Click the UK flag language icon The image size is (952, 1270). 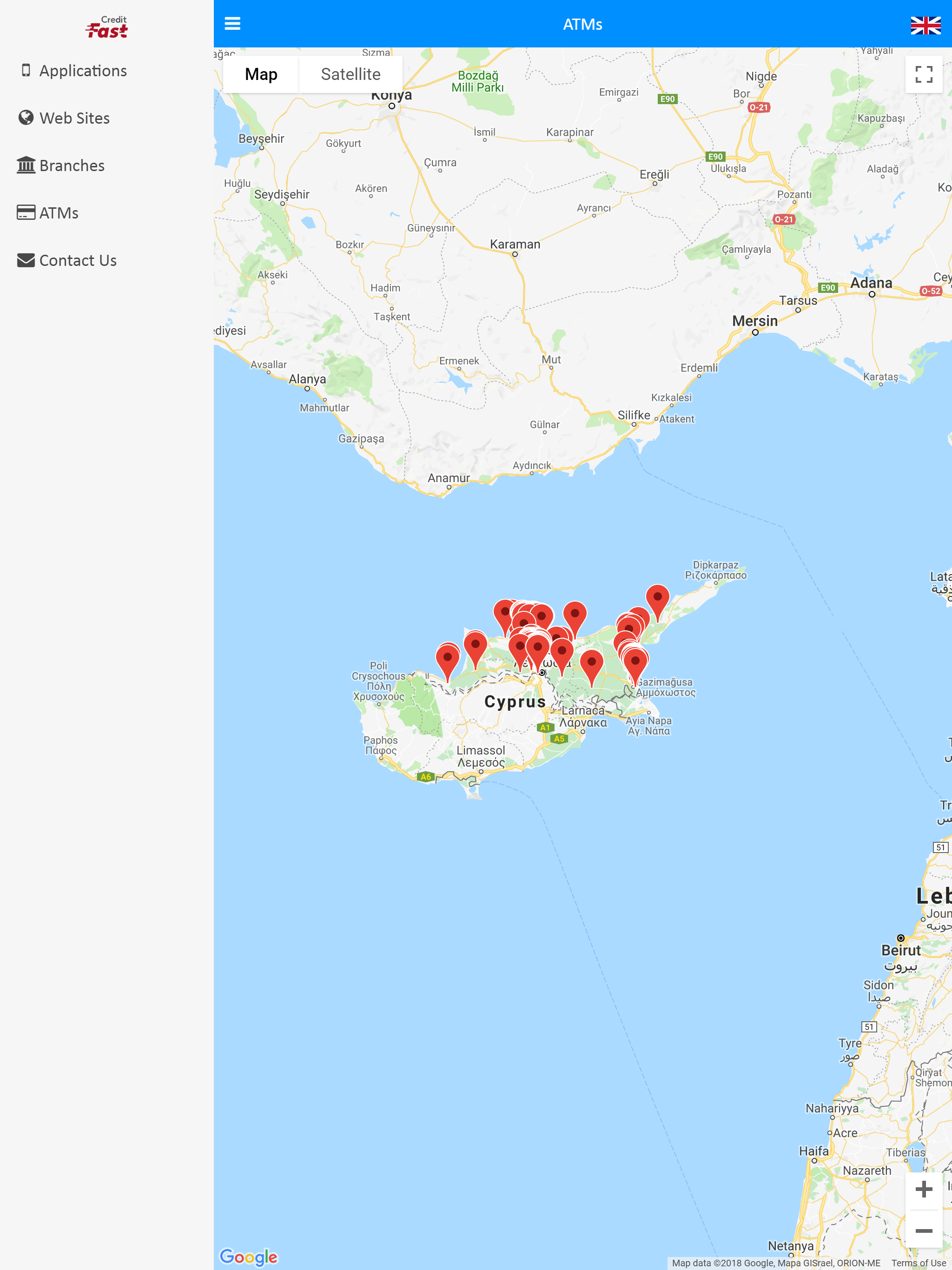[925, 25]
